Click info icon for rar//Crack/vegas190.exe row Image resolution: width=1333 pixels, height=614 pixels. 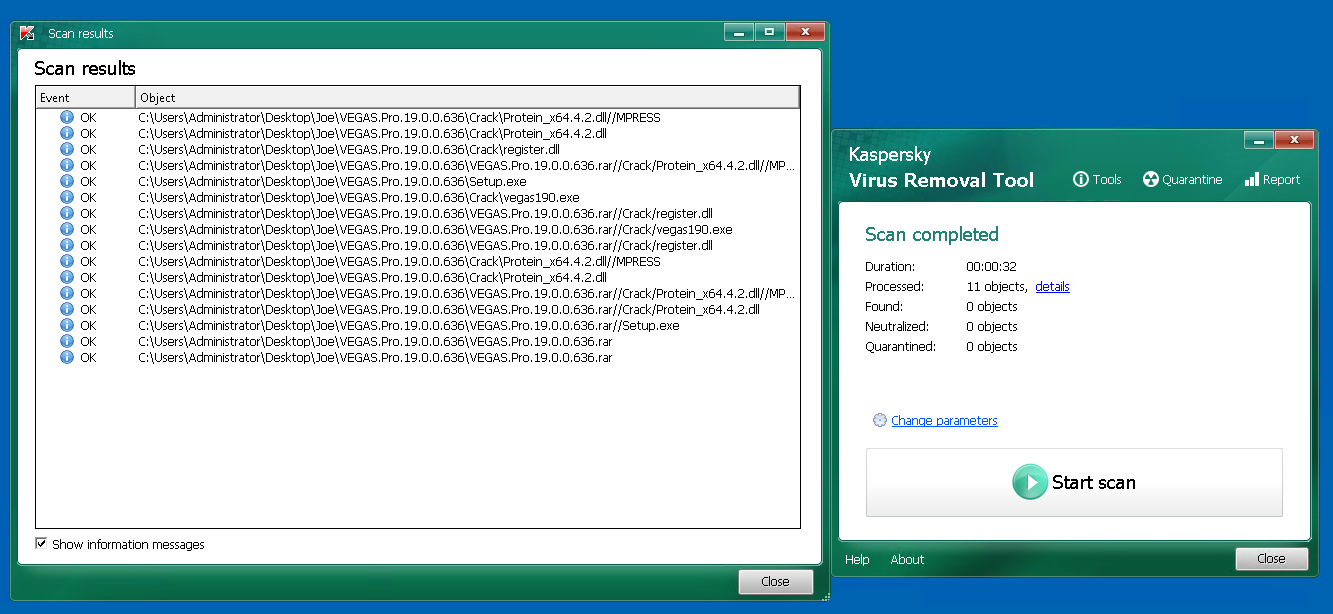click(x=67, y=229)
